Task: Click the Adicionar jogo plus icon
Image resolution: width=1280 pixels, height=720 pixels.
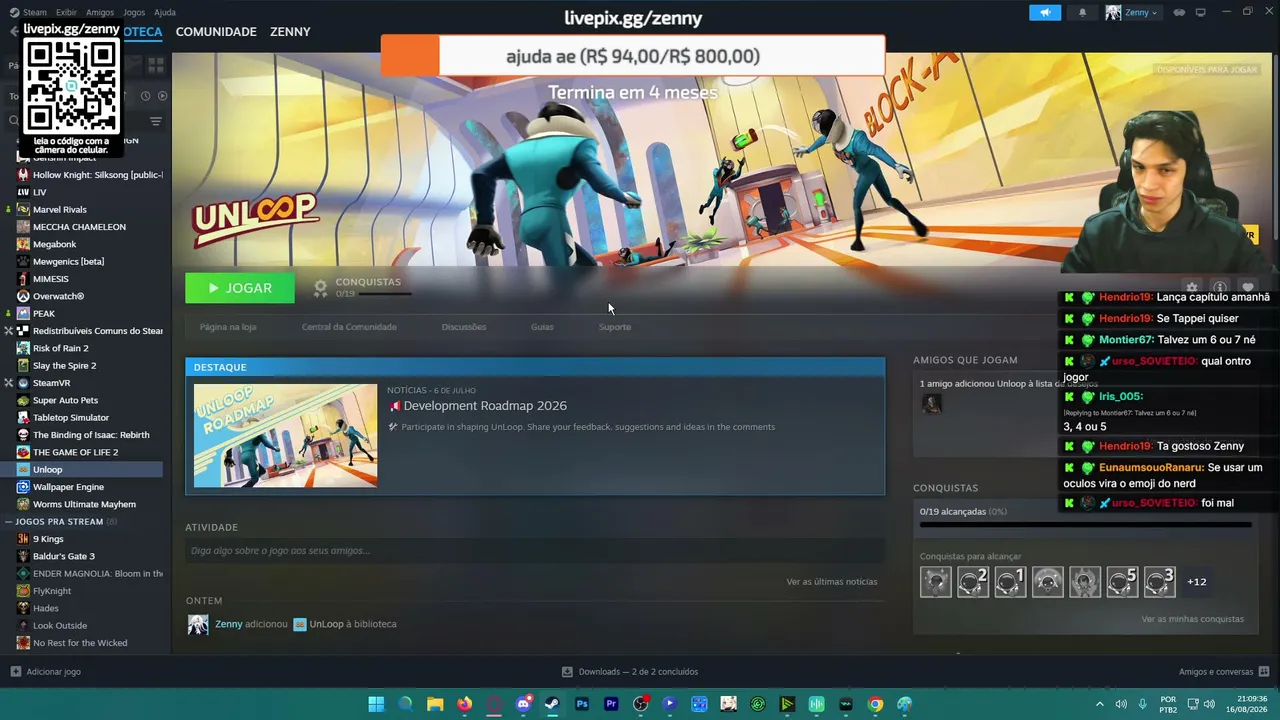Action: click(15, 672)
